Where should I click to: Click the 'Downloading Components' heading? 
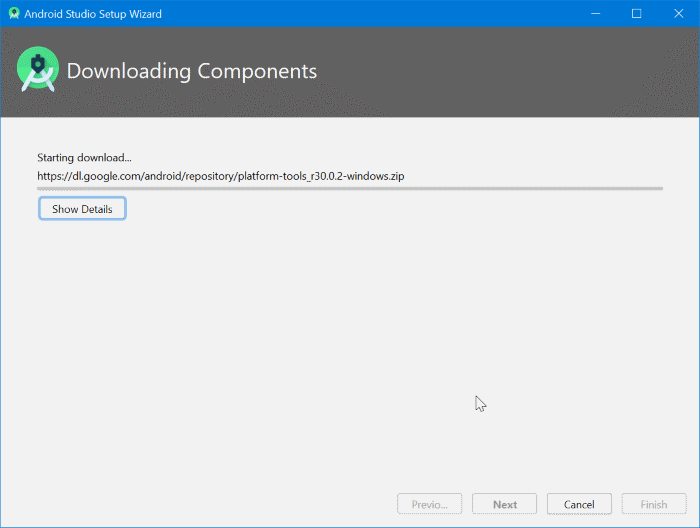point(192,71)
